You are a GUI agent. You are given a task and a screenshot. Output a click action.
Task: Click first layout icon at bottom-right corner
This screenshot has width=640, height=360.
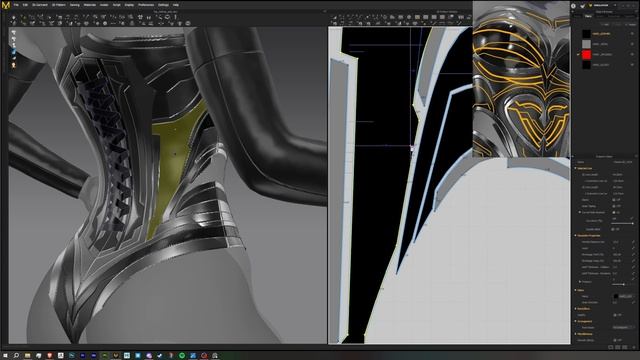611,347
